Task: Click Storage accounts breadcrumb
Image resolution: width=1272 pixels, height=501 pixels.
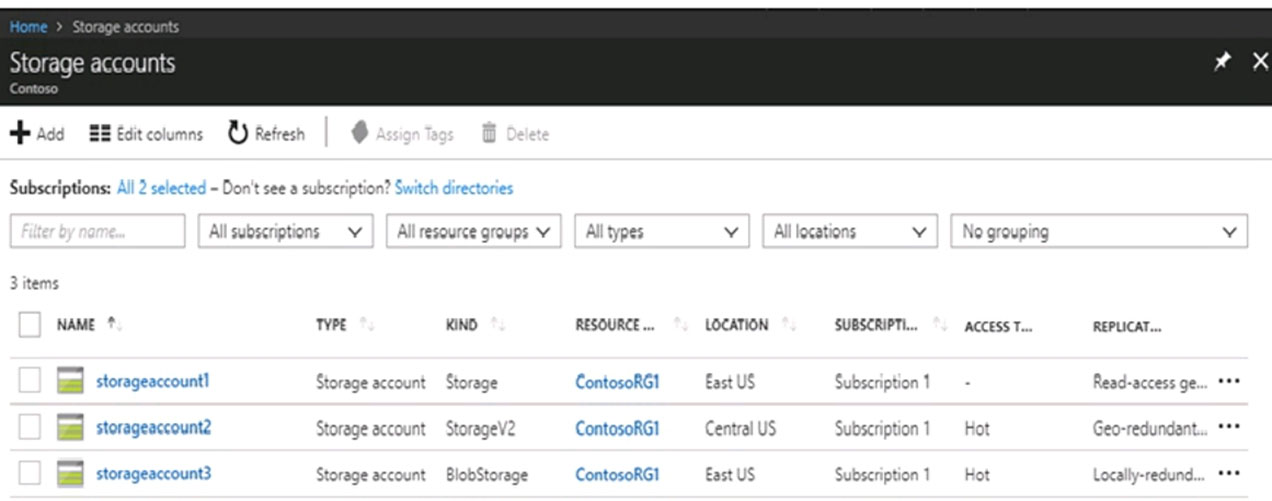Action: tap(126, 27)
